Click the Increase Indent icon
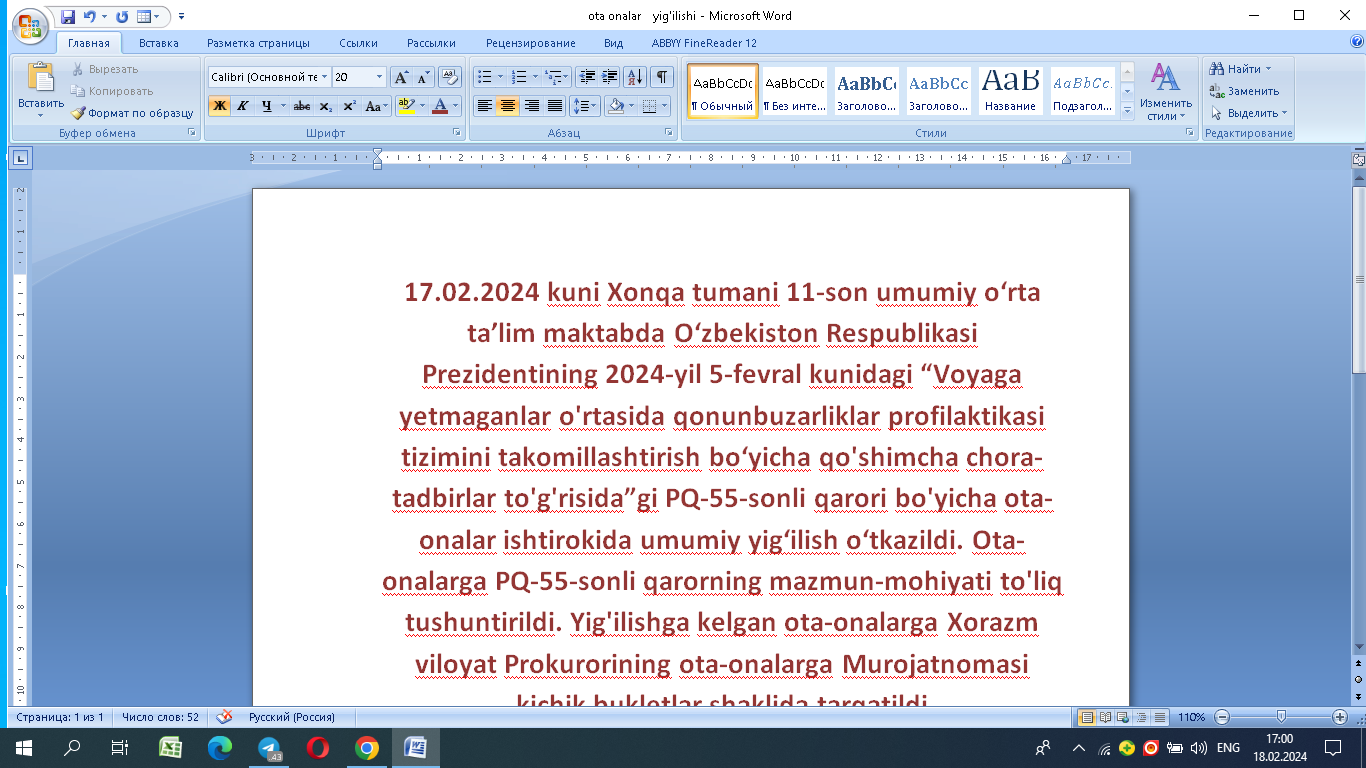Image resolution: width=1366 pixels, height=768 pixels. pos(609,77)
